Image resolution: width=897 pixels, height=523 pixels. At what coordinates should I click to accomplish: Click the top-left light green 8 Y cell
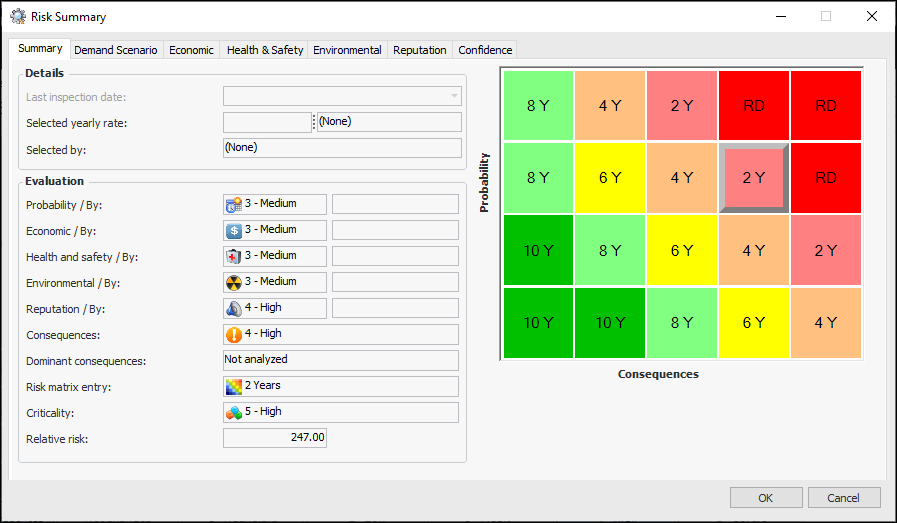pyautogui.click(x=538, y=105)
